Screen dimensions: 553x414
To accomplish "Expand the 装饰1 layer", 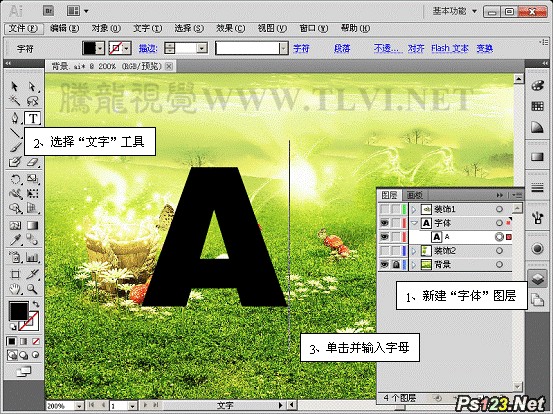I will (x=414, y=210).
